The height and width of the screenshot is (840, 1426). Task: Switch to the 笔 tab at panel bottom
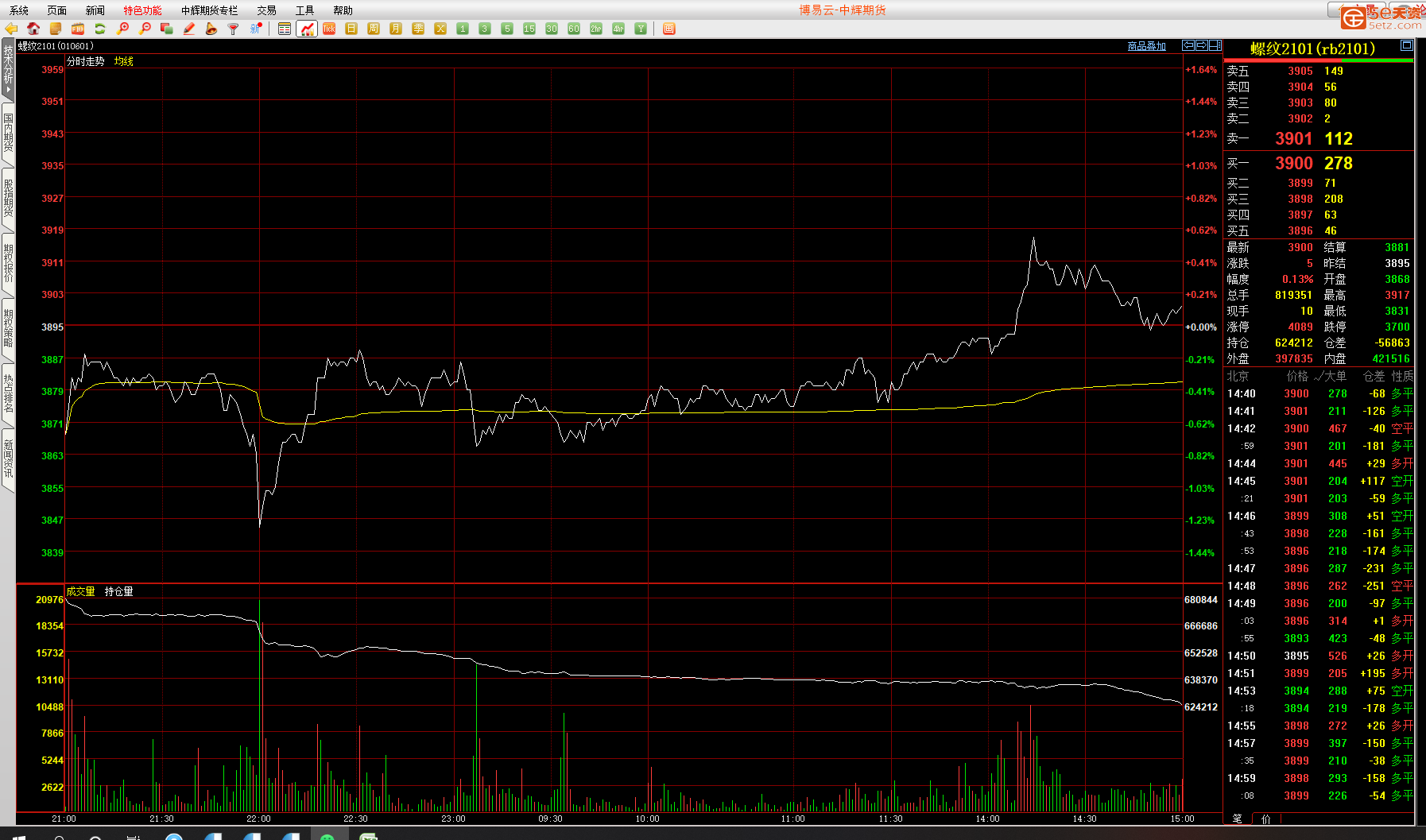(x=1238, y=819)
